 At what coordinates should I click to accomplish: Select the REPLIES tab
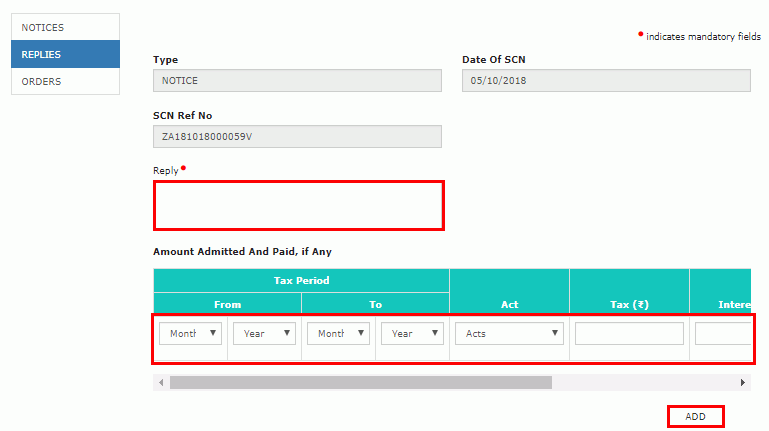[65, 54]
